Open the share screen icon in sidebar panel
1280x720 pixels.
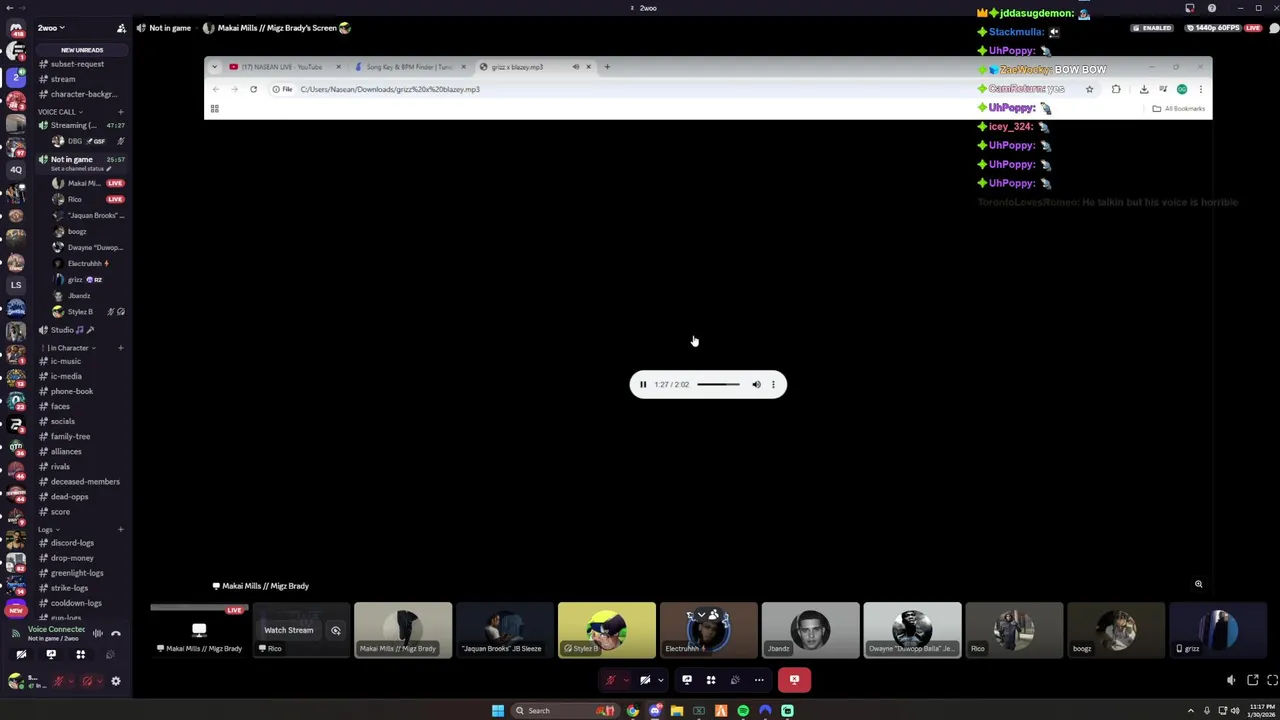pyautogui.click(x=51, y=655)
